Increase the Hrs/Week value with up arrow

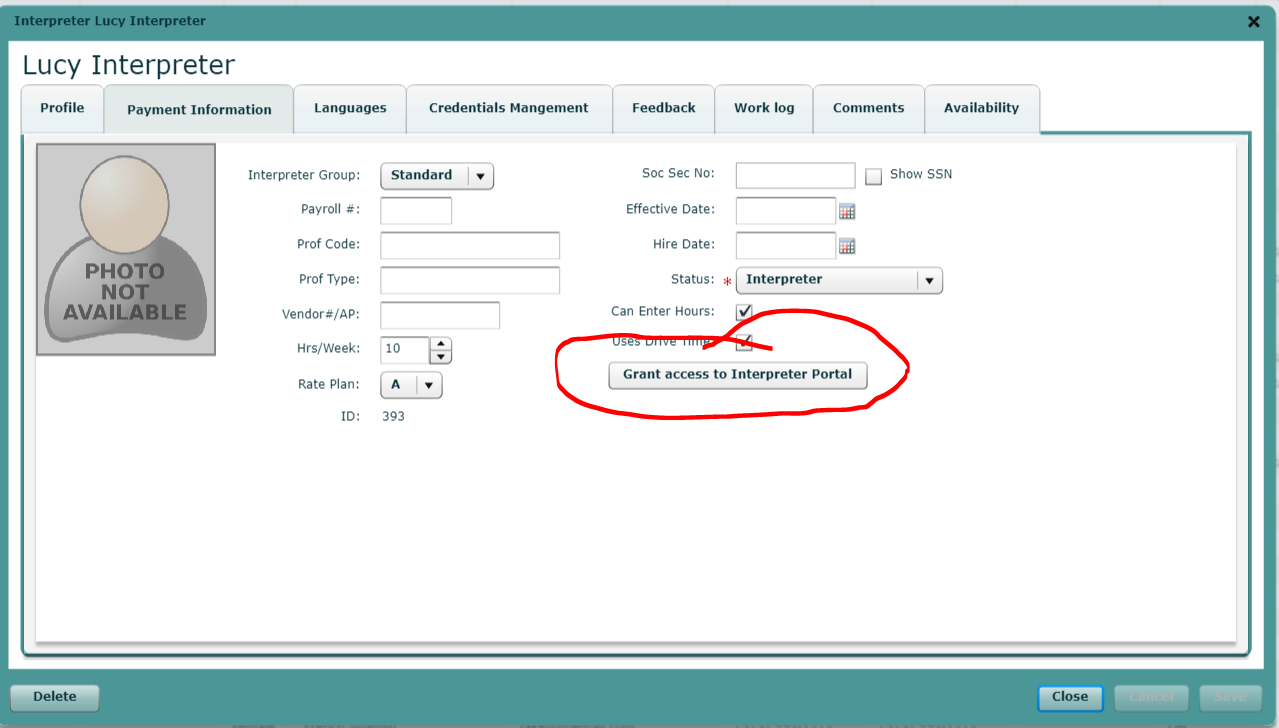tap(441, 343)
